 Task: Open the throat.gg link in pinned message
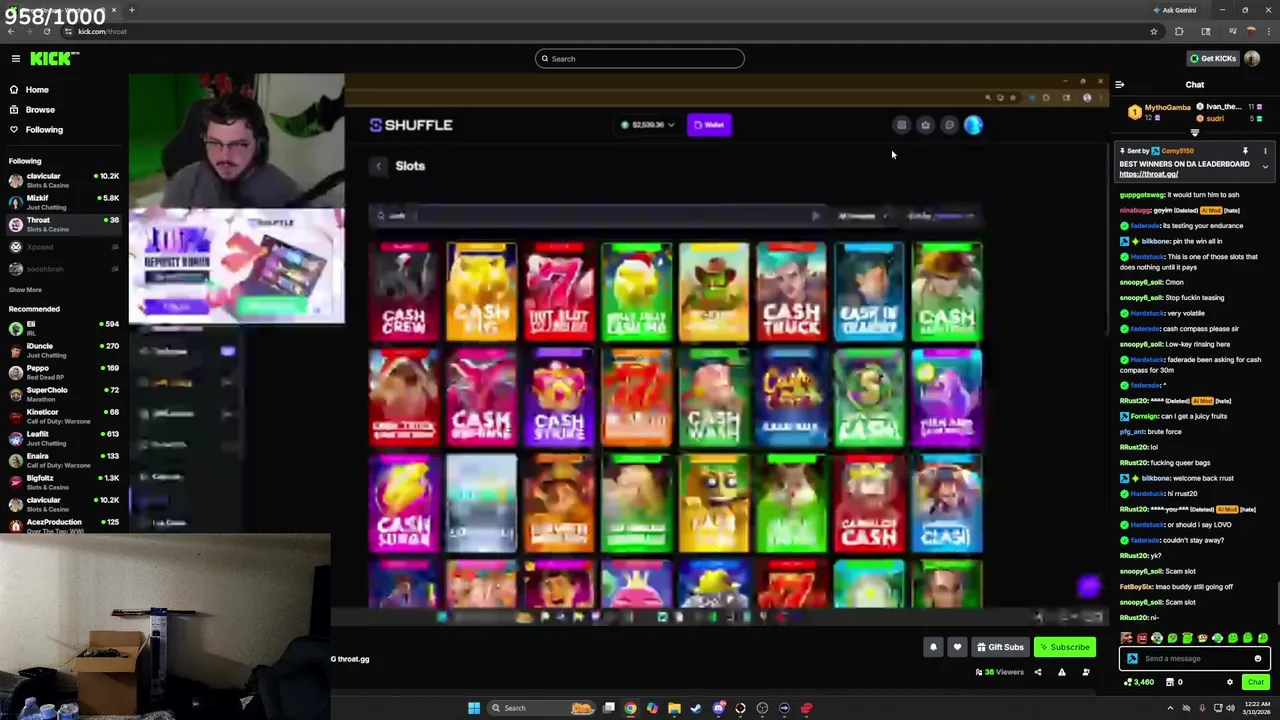pos(1148,174)
